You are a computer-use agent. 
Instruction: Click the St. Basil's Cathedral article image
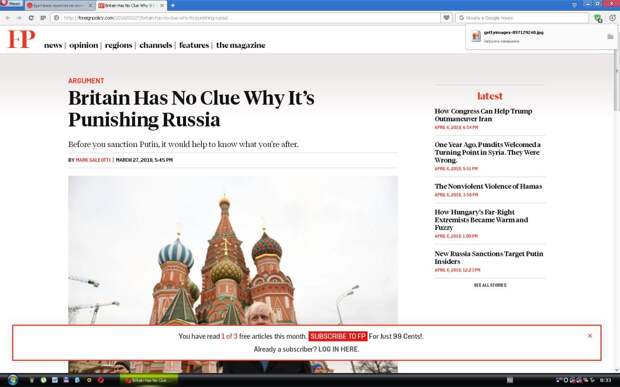coord(233,274)
